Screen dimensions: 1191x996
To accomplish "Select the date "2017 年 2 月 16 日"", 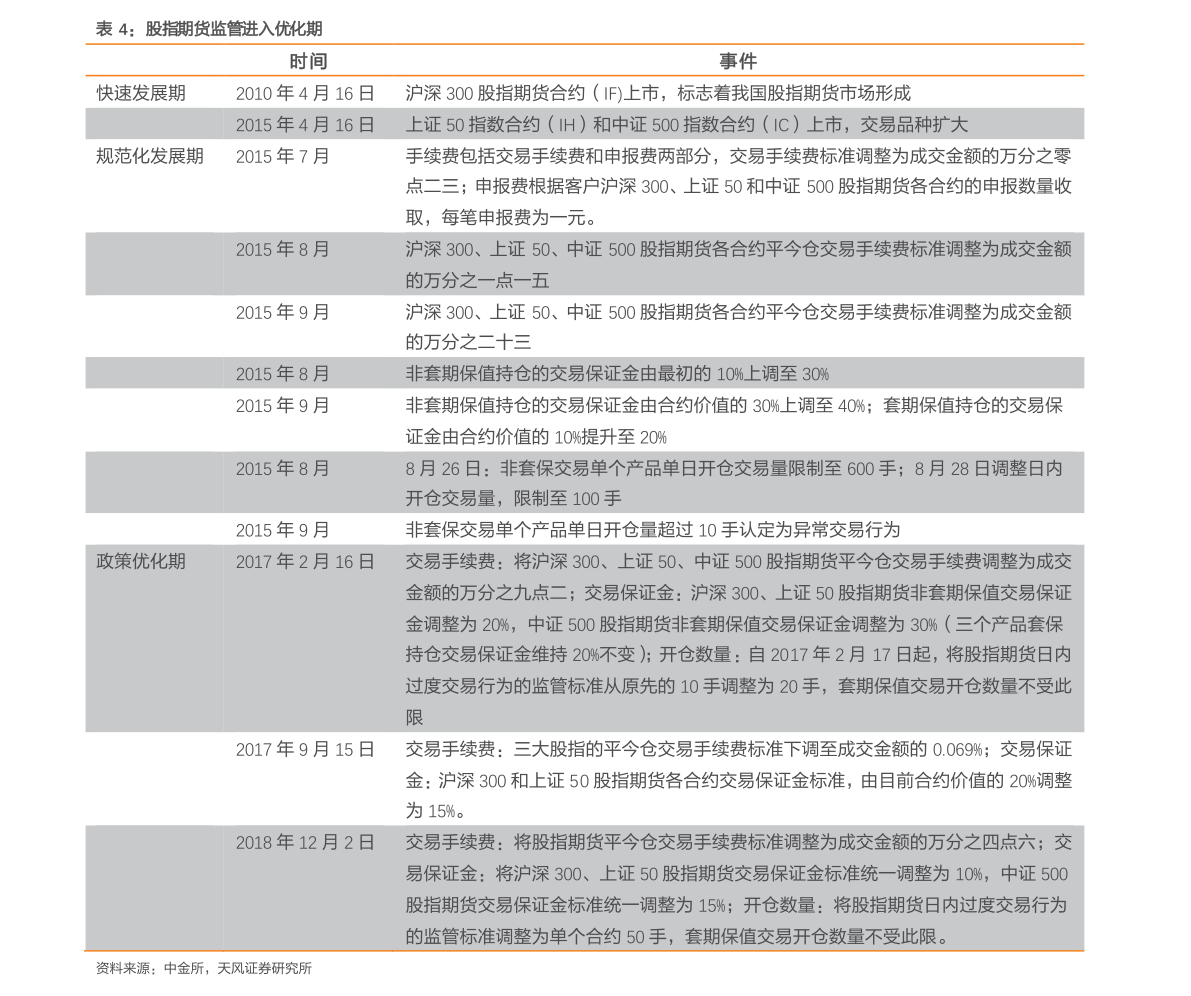I will (x=305, y=561).
